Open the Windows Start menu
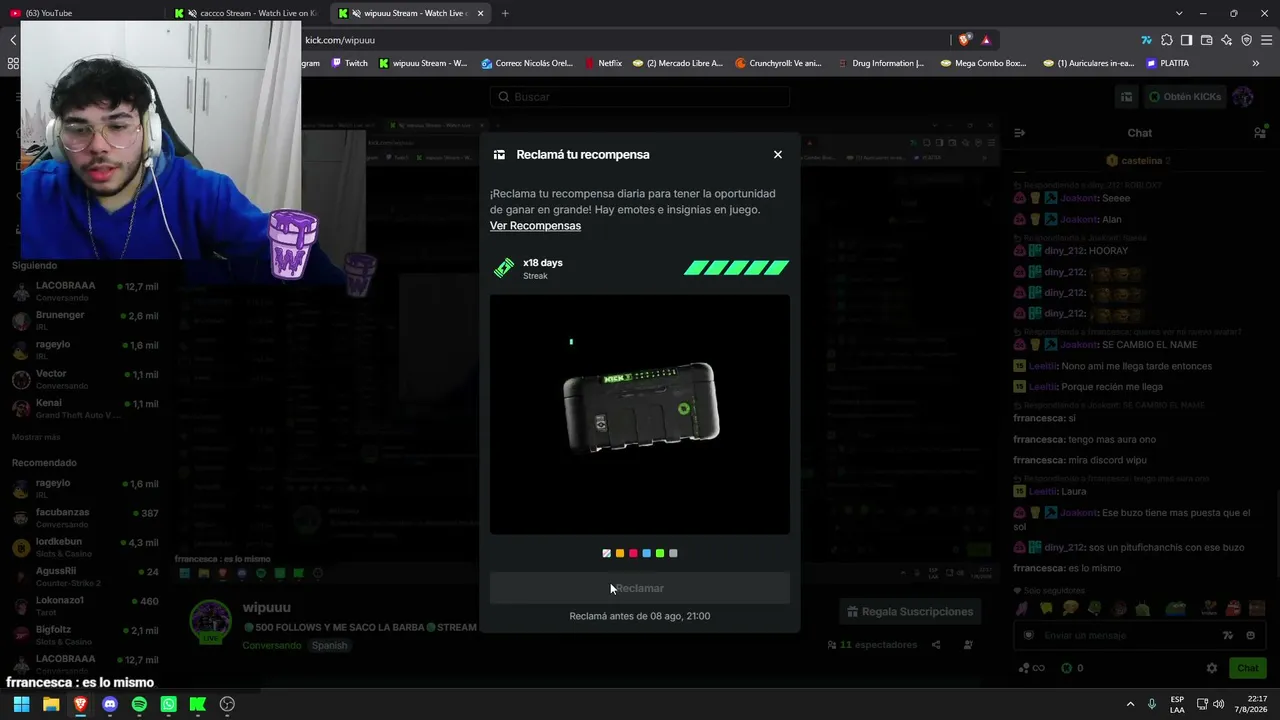1280x720 pixels. tap(21, 704)
